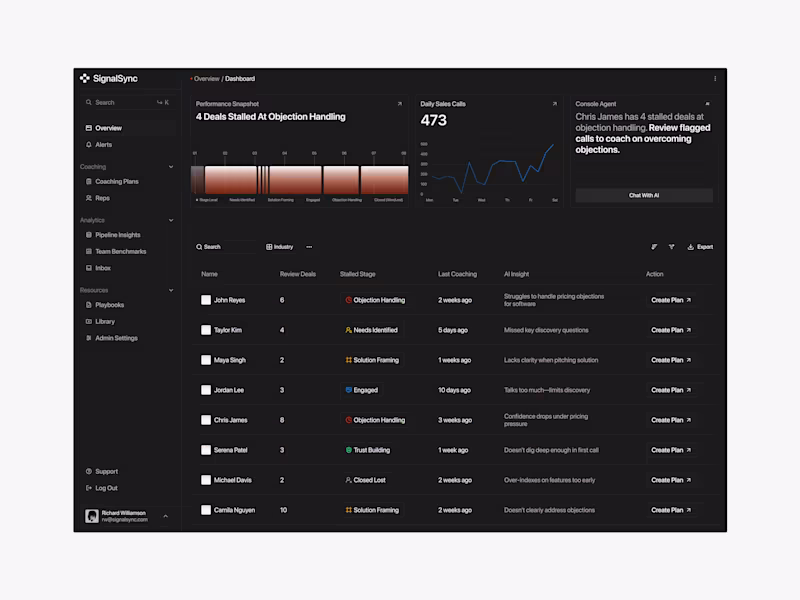800x600 pixels.
Task: Create Plan for Taylor Kim
Action: (670, 330)
